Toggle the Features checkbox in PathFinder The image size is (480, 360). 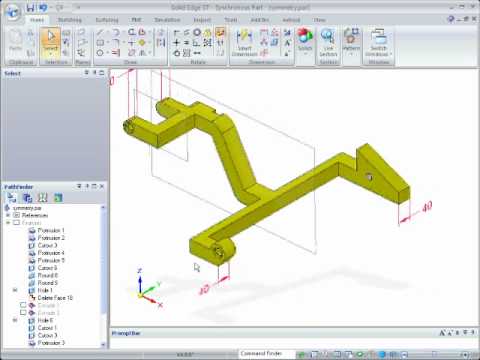[x=16, y=223]
